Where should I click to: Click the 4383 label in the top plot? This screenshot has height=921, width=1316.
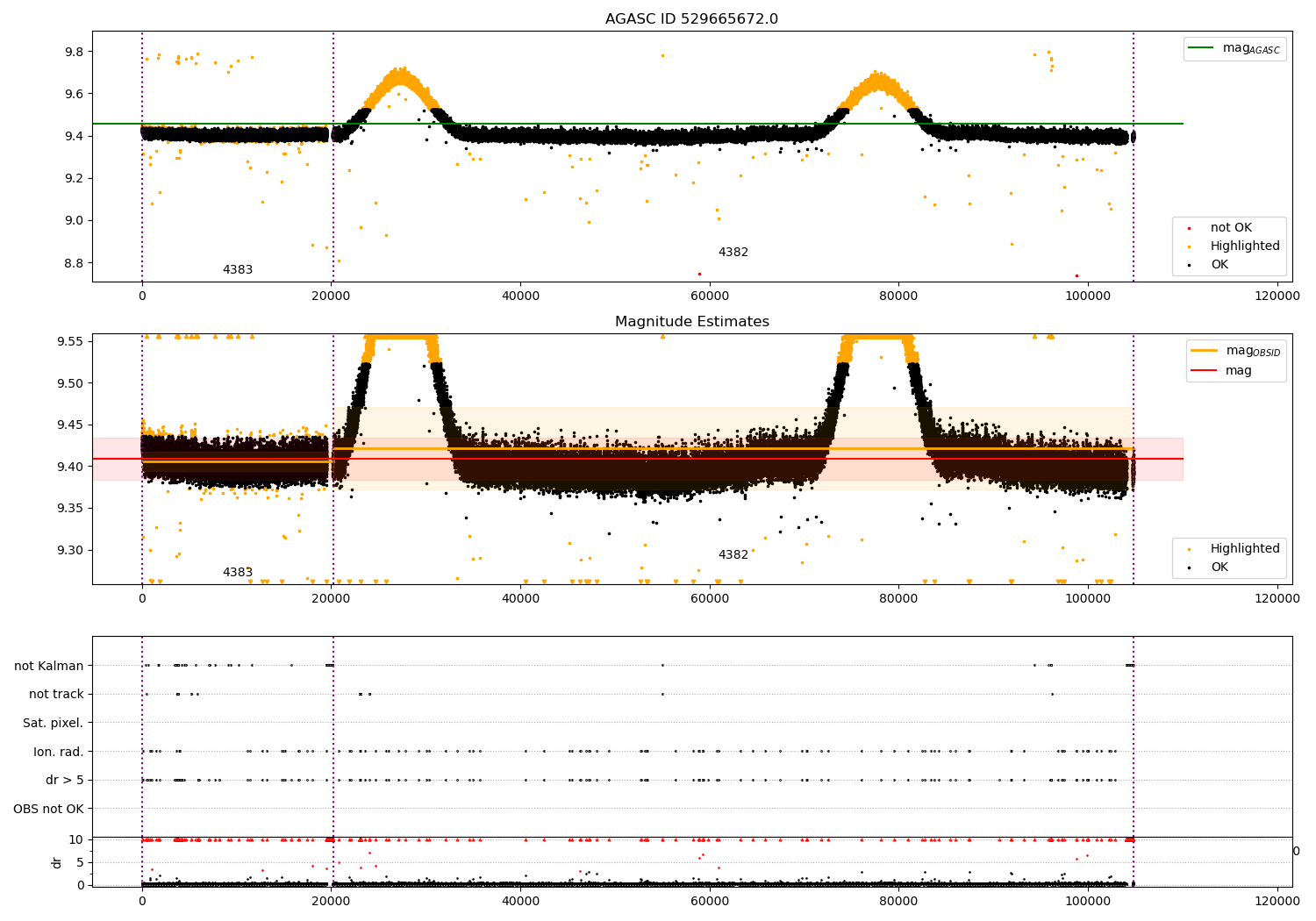pyautogui.click(x=238, y=270)
